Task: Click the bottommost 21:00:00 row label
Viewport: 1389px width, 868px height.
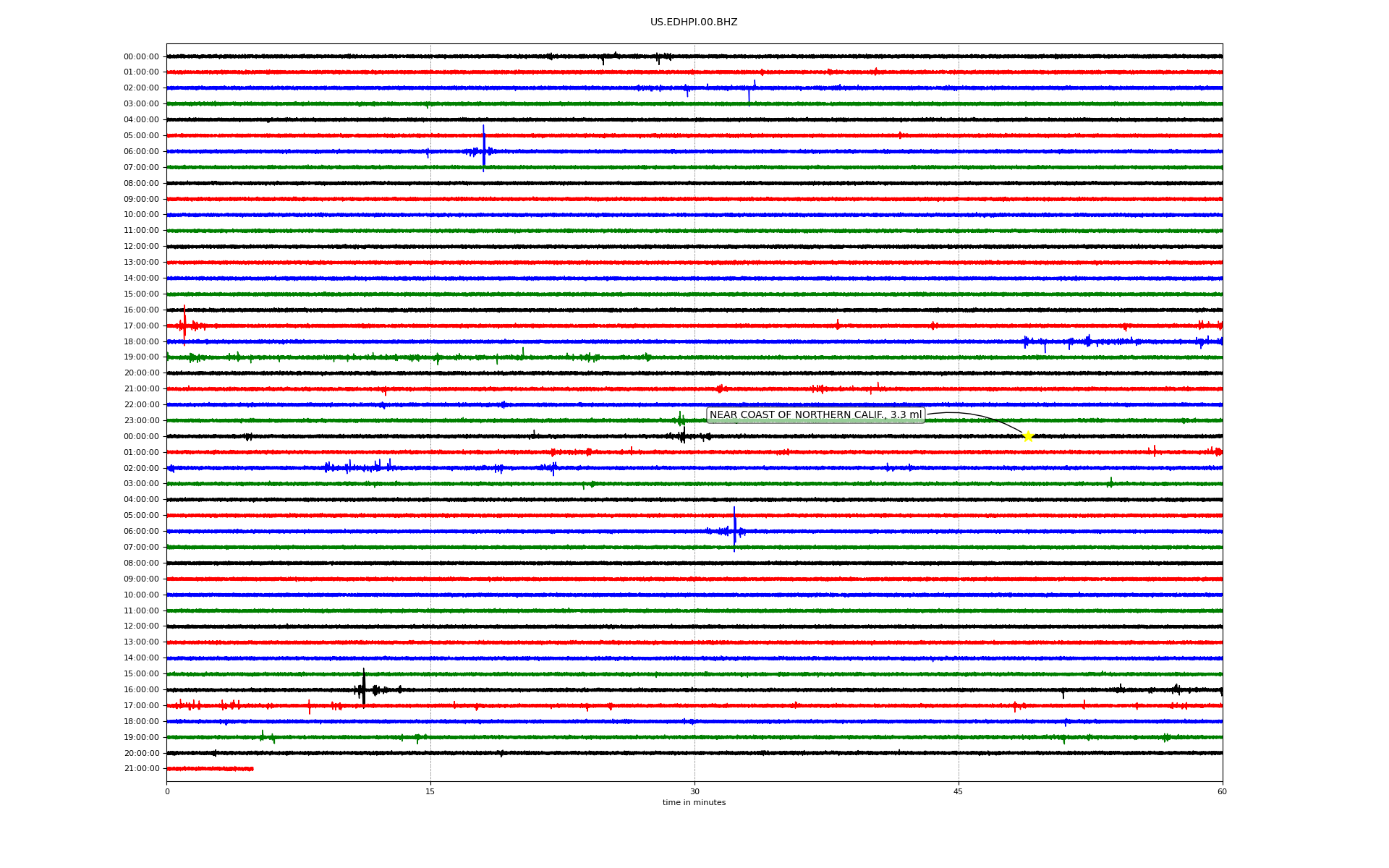Action: (141, 769)
